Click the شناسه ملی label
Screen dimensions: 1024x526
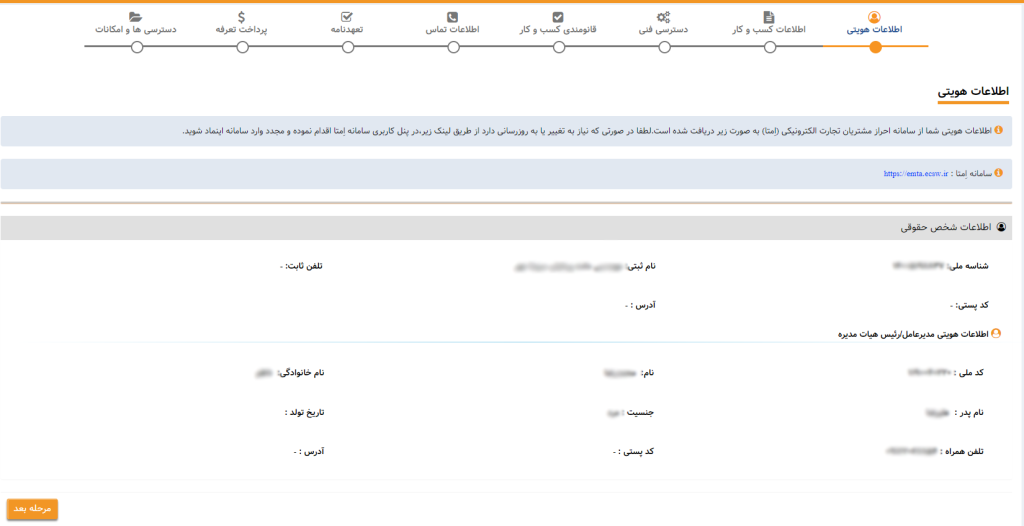click(967, 267)
